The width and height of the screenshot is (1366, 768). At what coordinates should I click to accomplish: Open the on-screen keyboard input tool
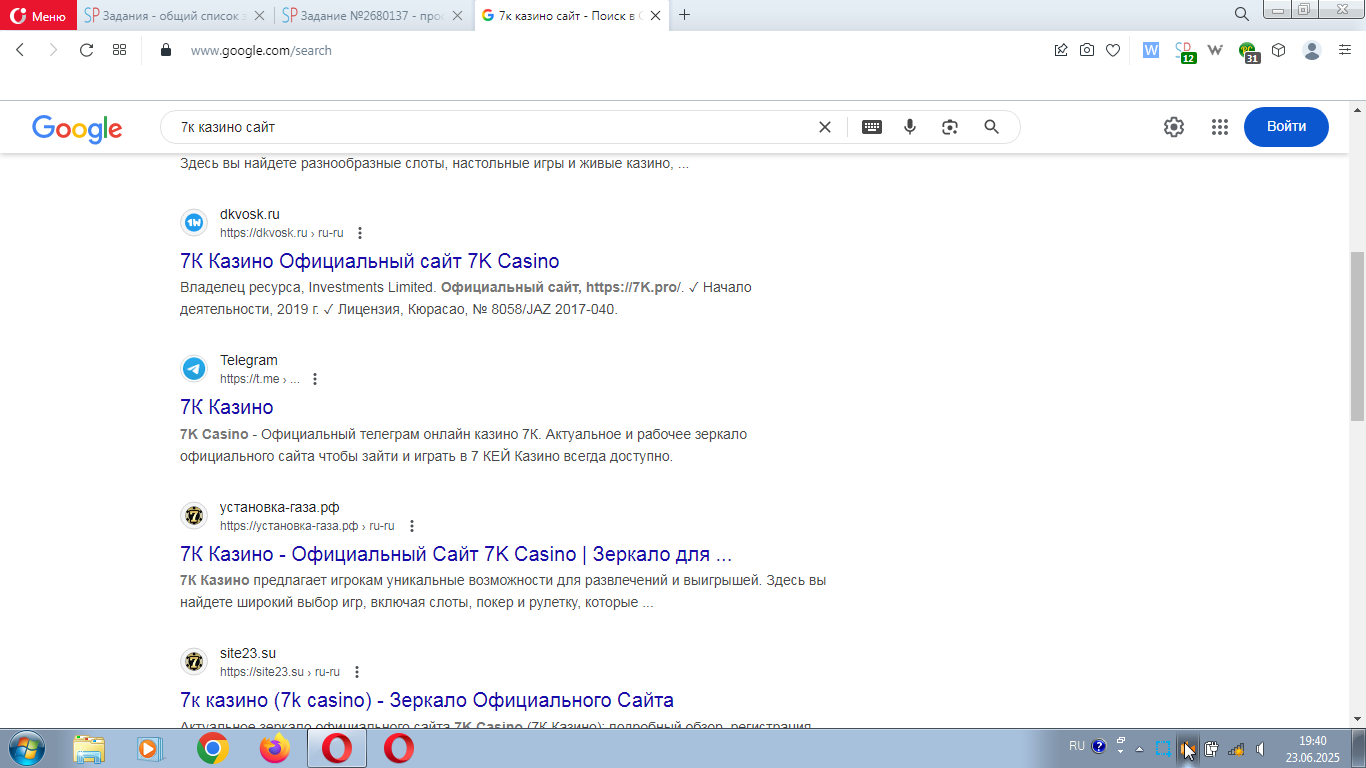tap(872, 127)
